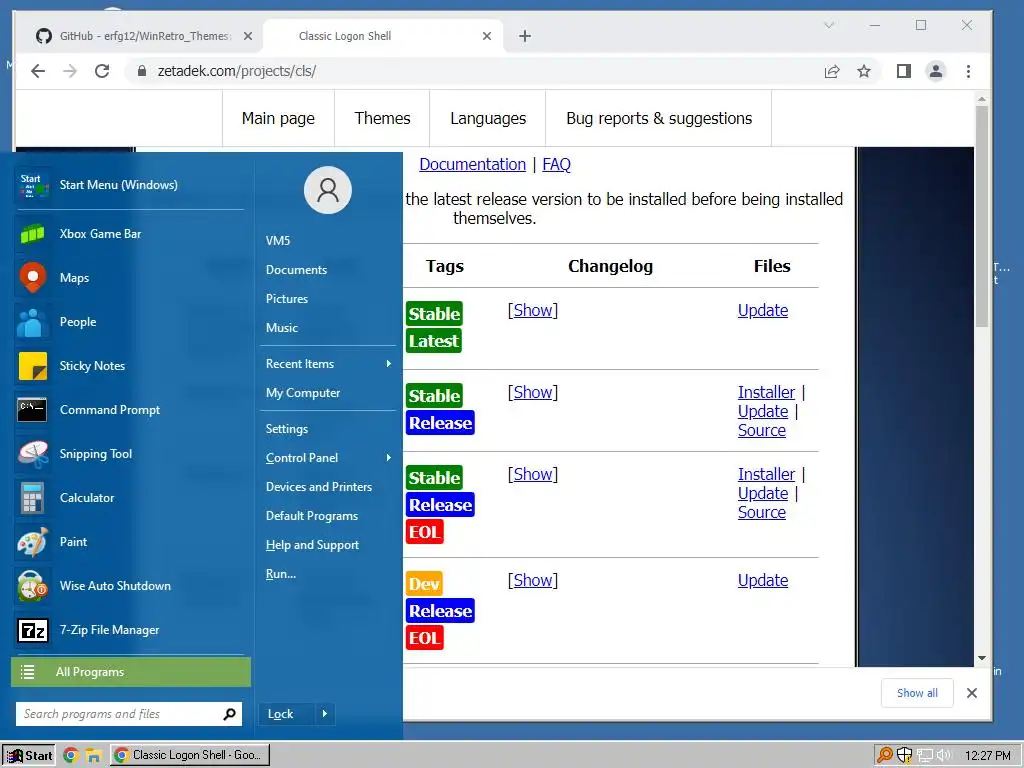The image size is (1024, 768).
Task: Open Bug reports & suggestions page
Action: (659, 118)
